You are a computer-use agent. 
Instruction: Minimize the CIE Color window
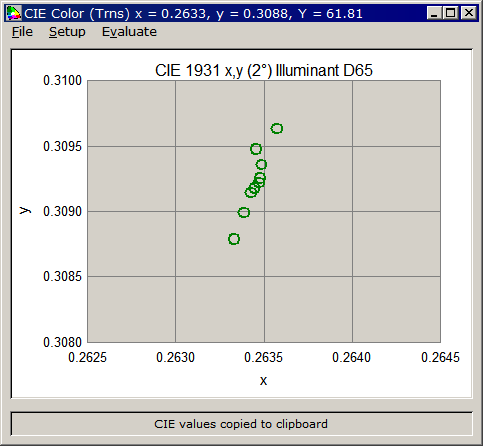coord(434,13)
